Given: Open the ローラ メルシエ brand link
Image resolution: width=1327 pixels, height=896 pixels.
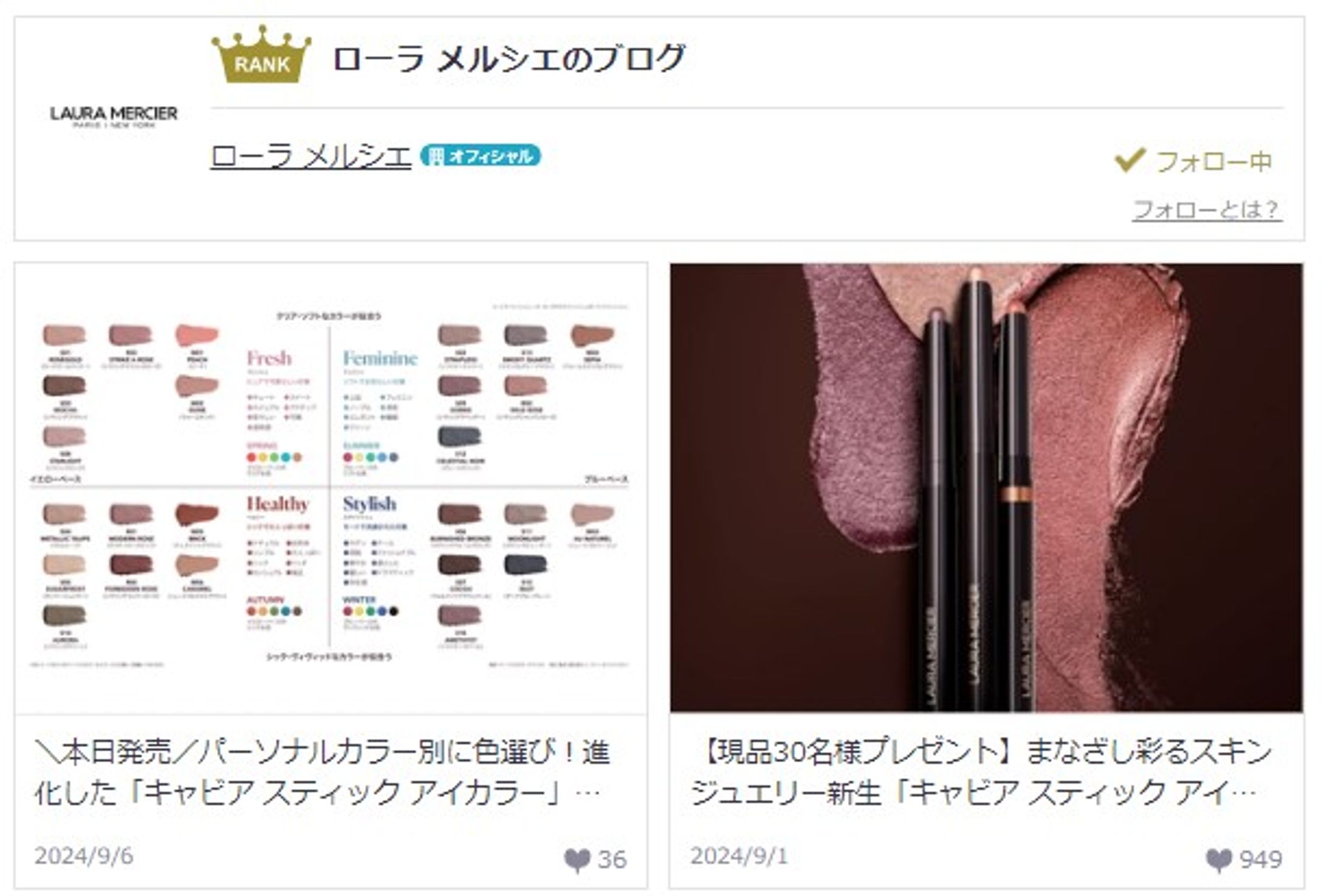Looking at the screenshot, I should click(310, 156).
